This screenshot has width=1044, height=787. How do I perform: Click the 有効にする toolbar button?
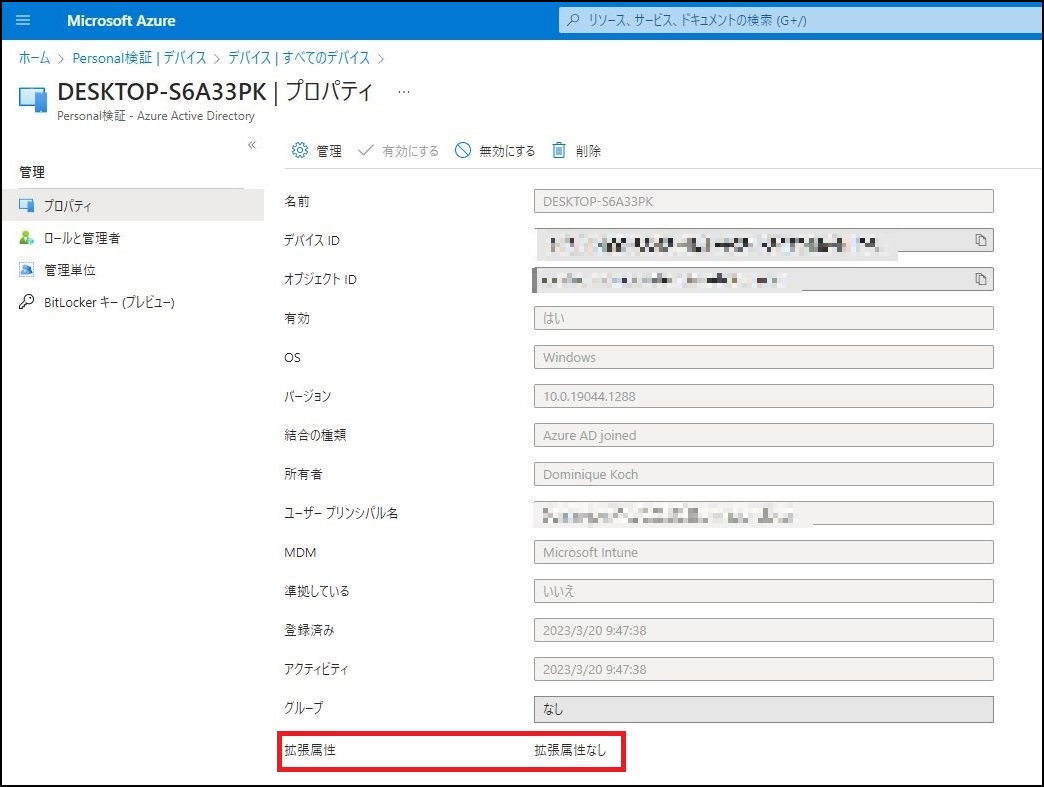pos(398,150)
